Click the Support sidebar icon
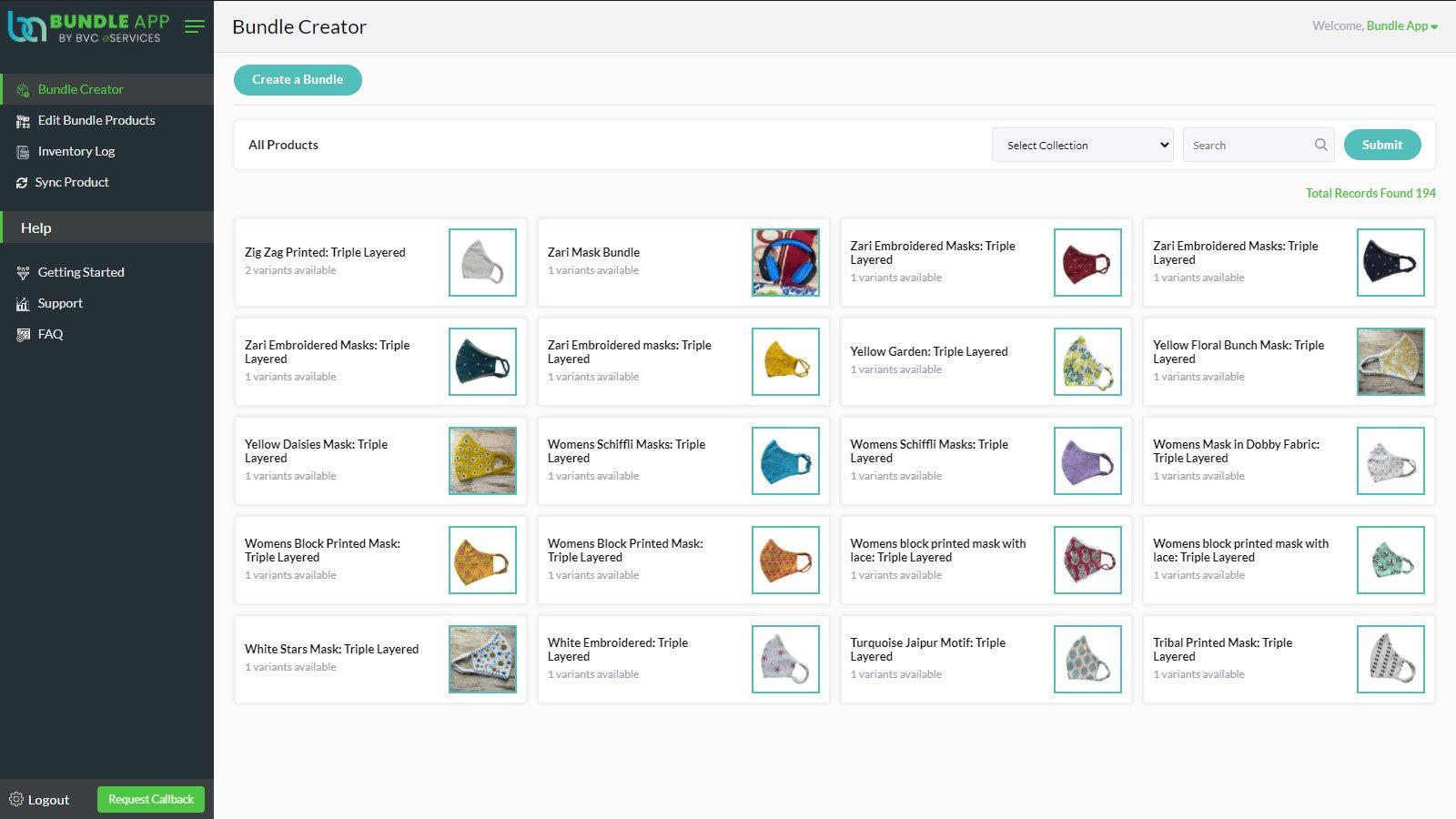The image size is (1456, 819). pyautogui.click(x=23, y=304)
